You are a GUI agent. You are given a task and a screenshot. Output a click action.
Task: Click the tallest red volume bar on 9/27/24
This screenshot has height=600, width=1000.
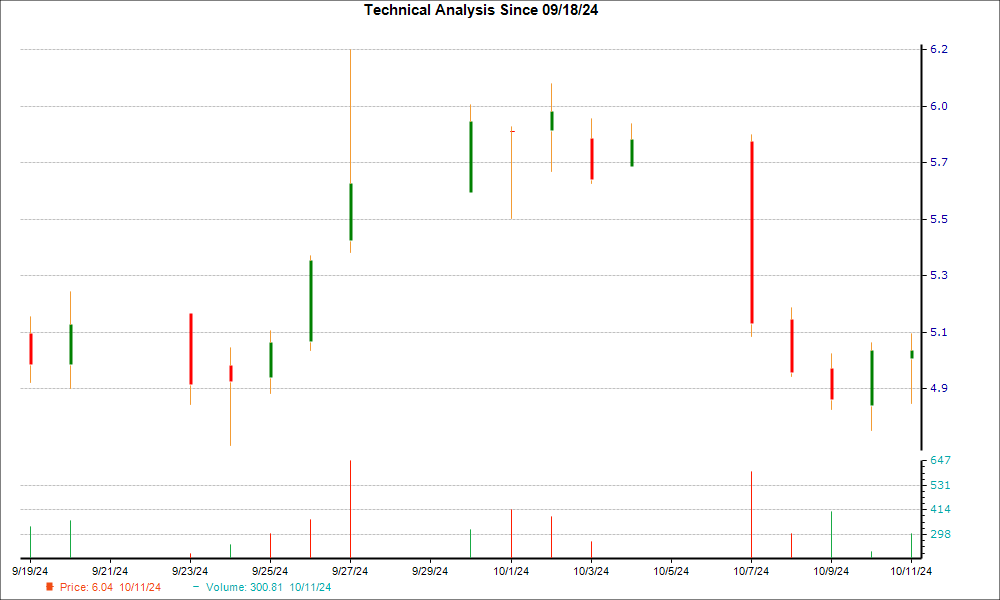pyautogui.click(x=350, y=509)
